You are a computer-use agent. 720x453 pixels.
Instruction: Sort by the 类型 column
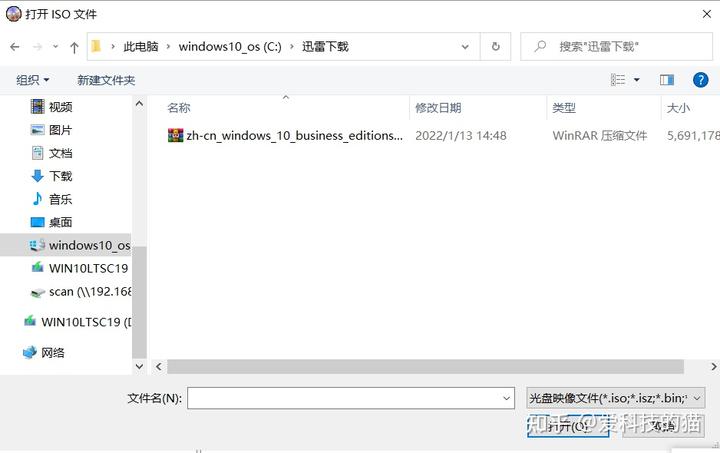(x=564, y=108)
